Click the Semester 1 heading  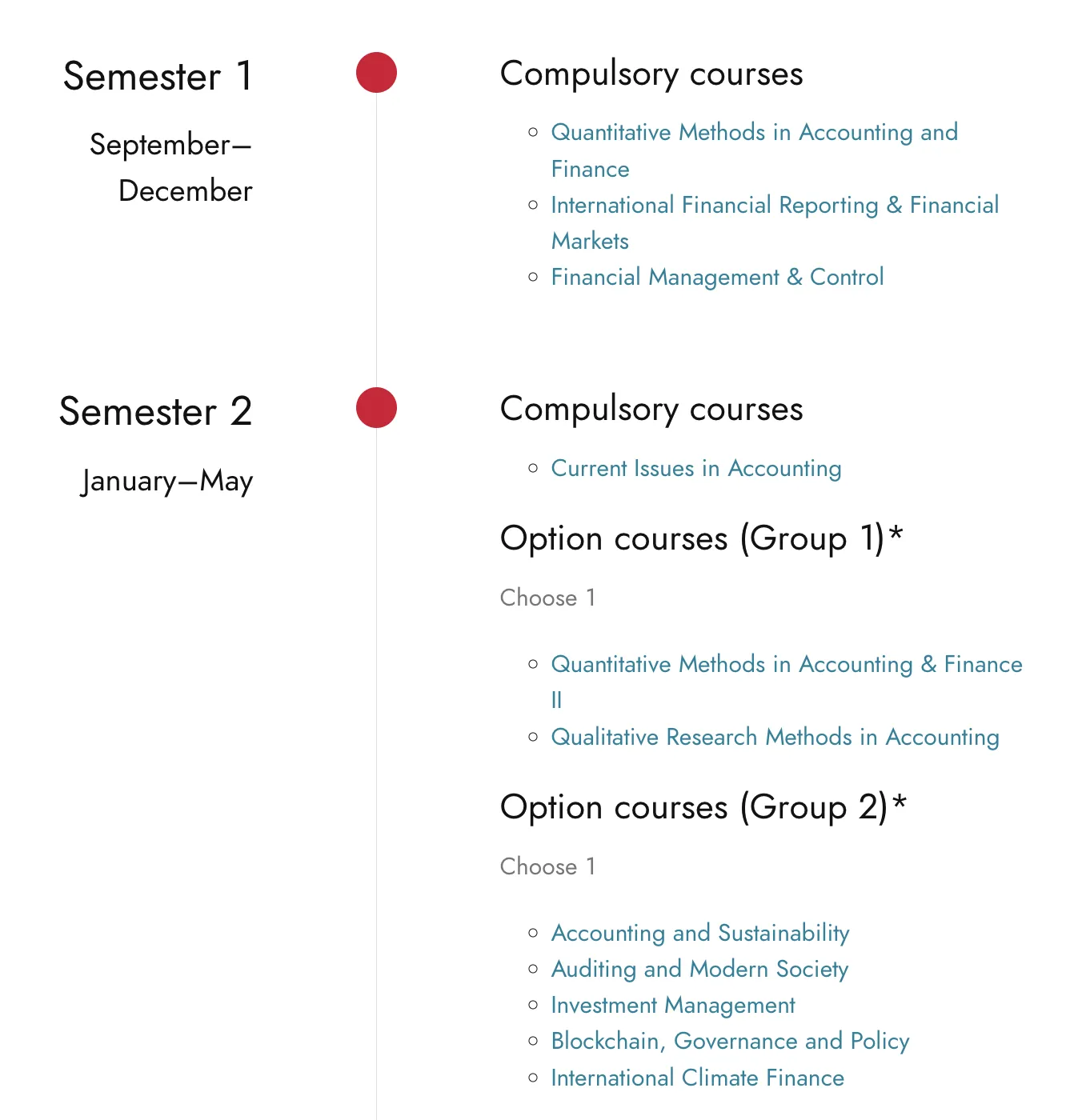point(158,77)
